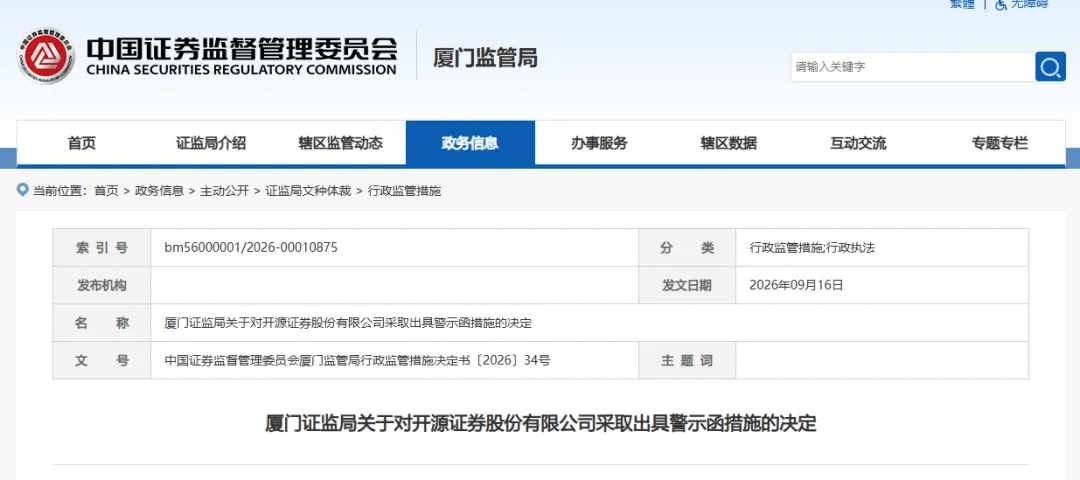Open the 办事服务 navigation tab

click(x=599, y=143)
